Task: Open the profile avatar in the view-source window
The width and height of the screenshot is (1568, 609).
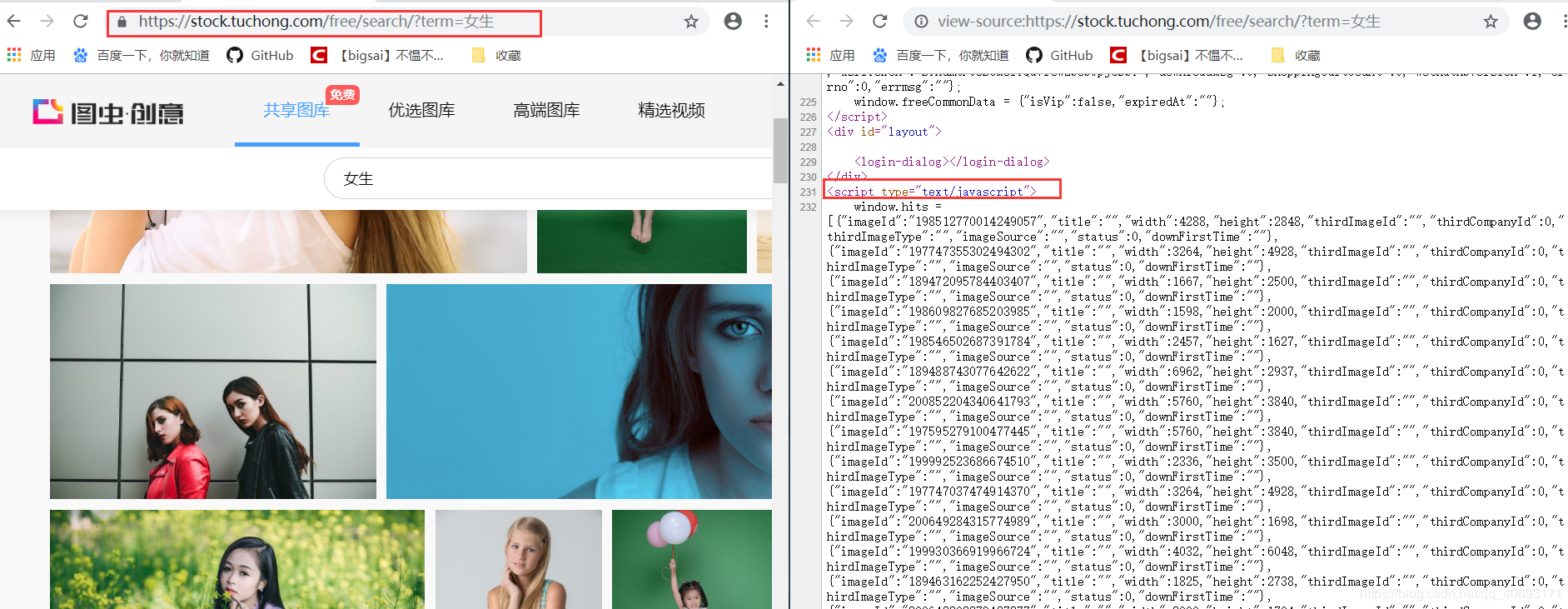Action: pyautogui.click(x=1532, y=22)
